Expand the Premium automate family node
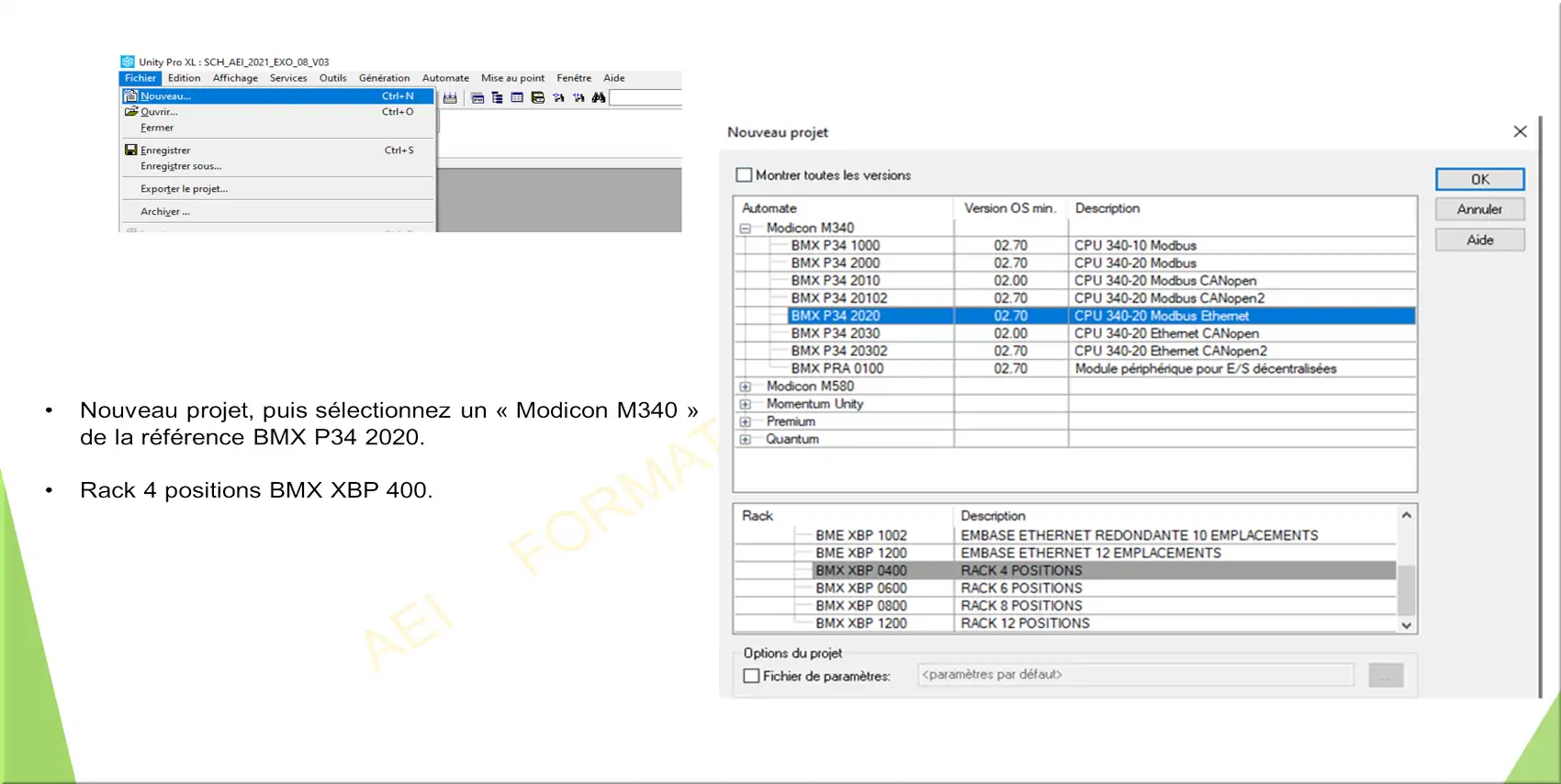The width and height of the screenshot is (1561, 784). (746, 421)
